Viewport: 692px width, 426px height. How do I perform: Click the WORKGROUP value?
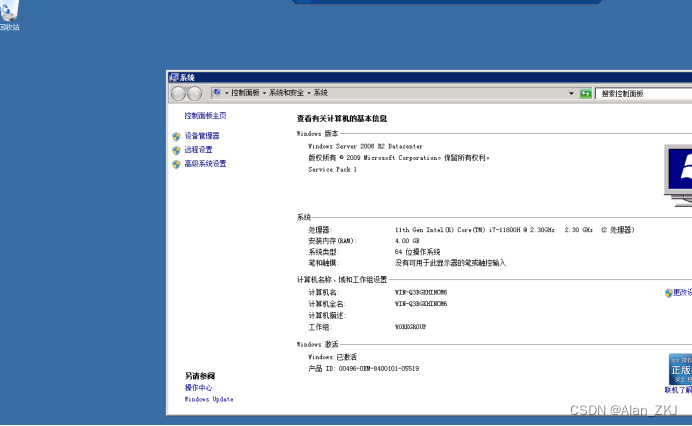click(410, 327)
